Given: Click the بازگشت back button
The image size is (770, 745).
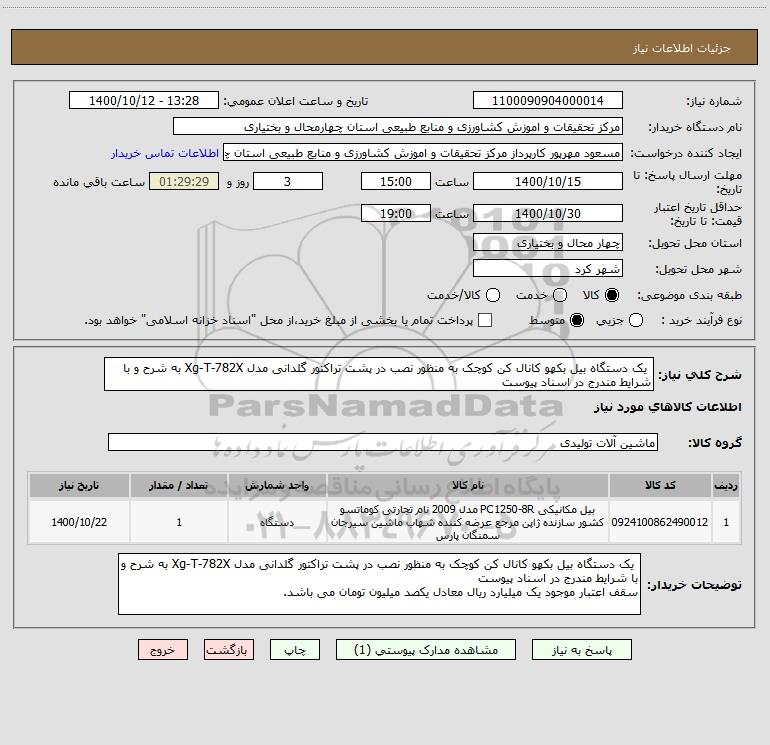Looking at the screenshot, I should pos(229,650).
